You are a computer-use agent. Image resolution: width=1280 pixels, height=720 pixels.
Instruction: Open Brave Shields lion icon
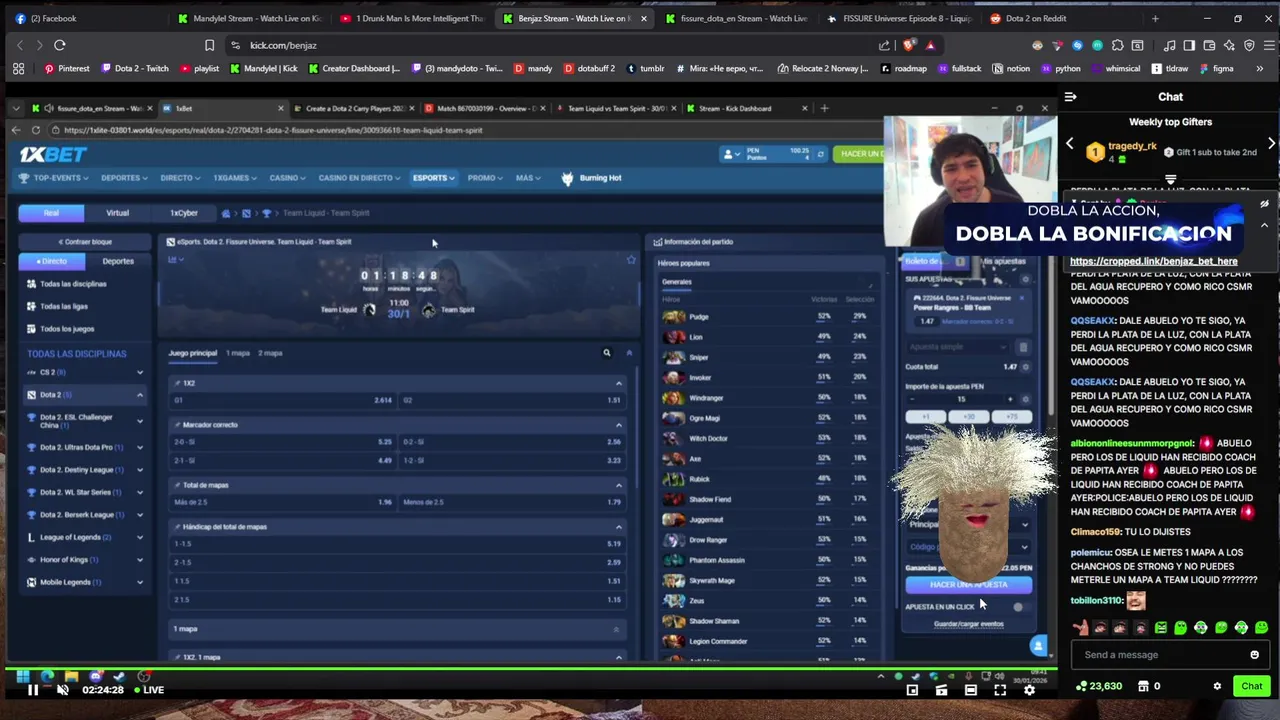tap(908, 45)
